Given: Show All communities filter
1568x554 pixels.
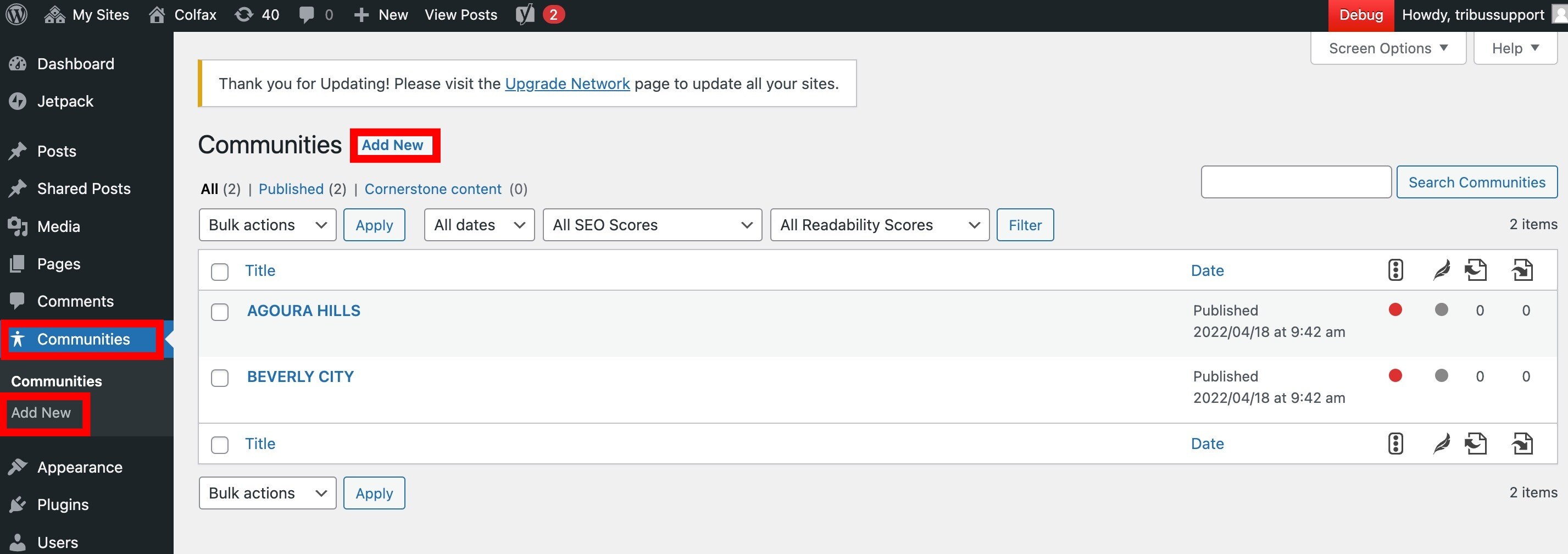Looking at the screenshot, I should pyautogui.click(x=209, y=189).
